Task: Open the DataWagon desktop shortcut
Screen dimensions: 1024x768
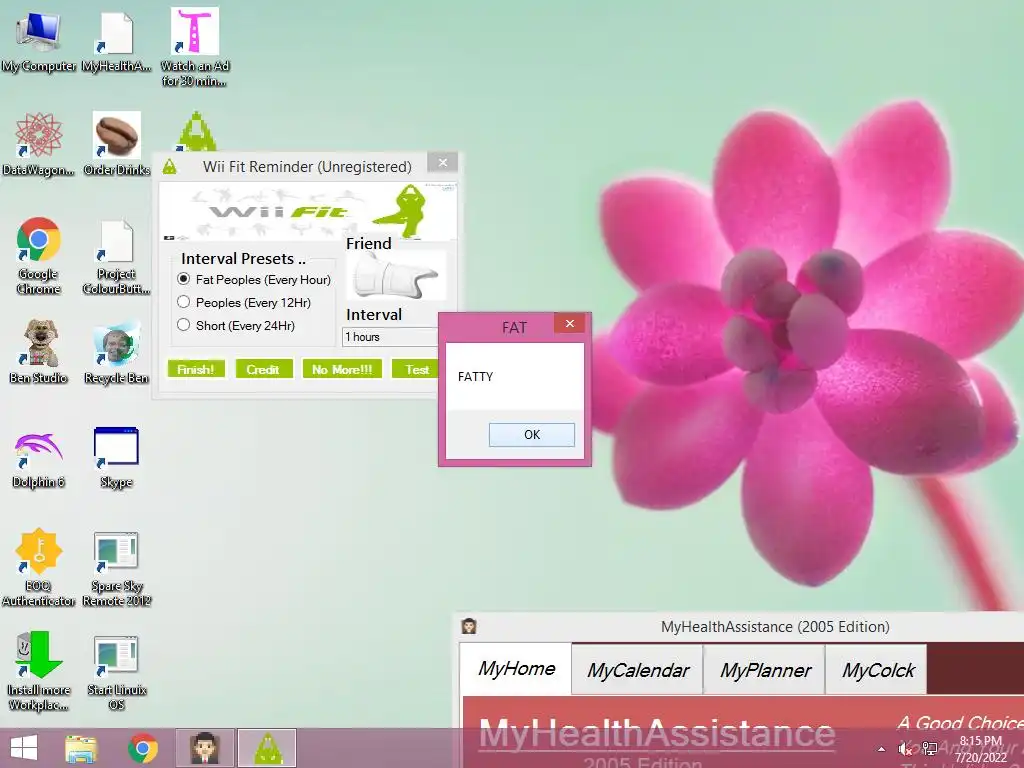Action: point(39,144)
